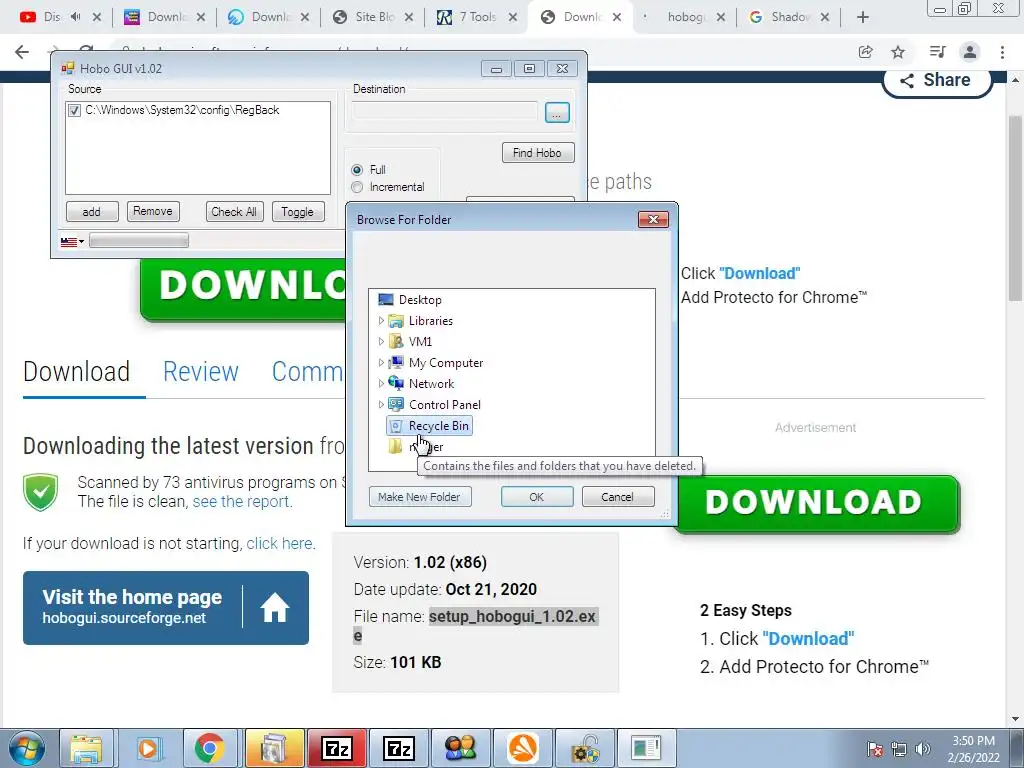Switch to the Site Blo browser tab
Screen dimensions: 1024x768
(x=372, y=17)
